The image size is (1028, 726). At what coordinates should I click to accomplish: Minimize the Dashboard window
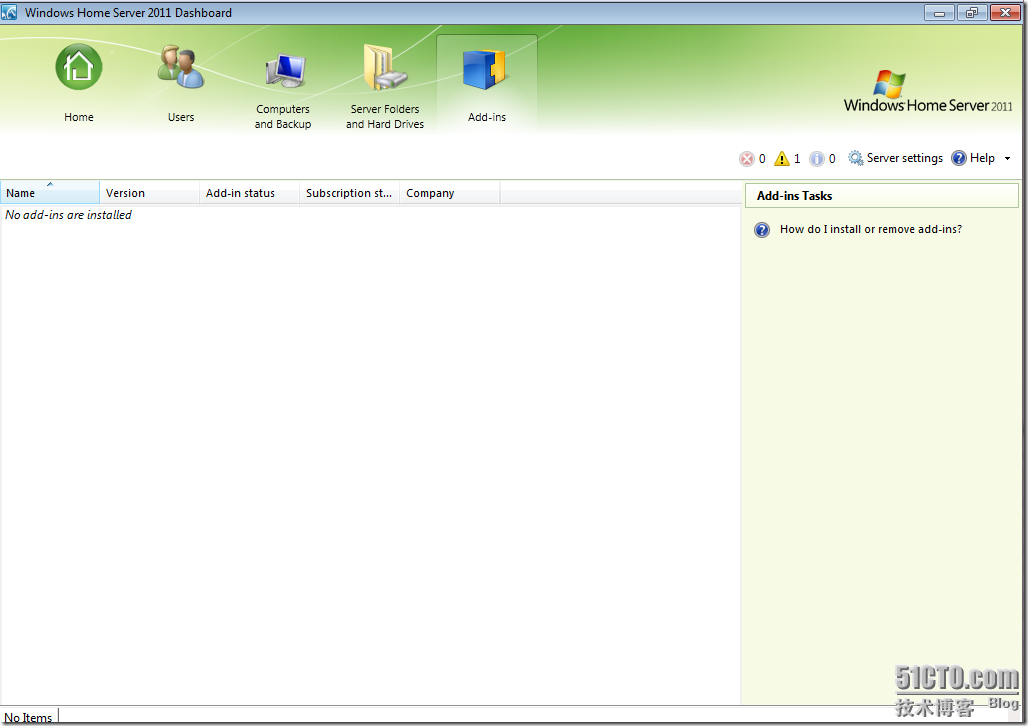939,12
